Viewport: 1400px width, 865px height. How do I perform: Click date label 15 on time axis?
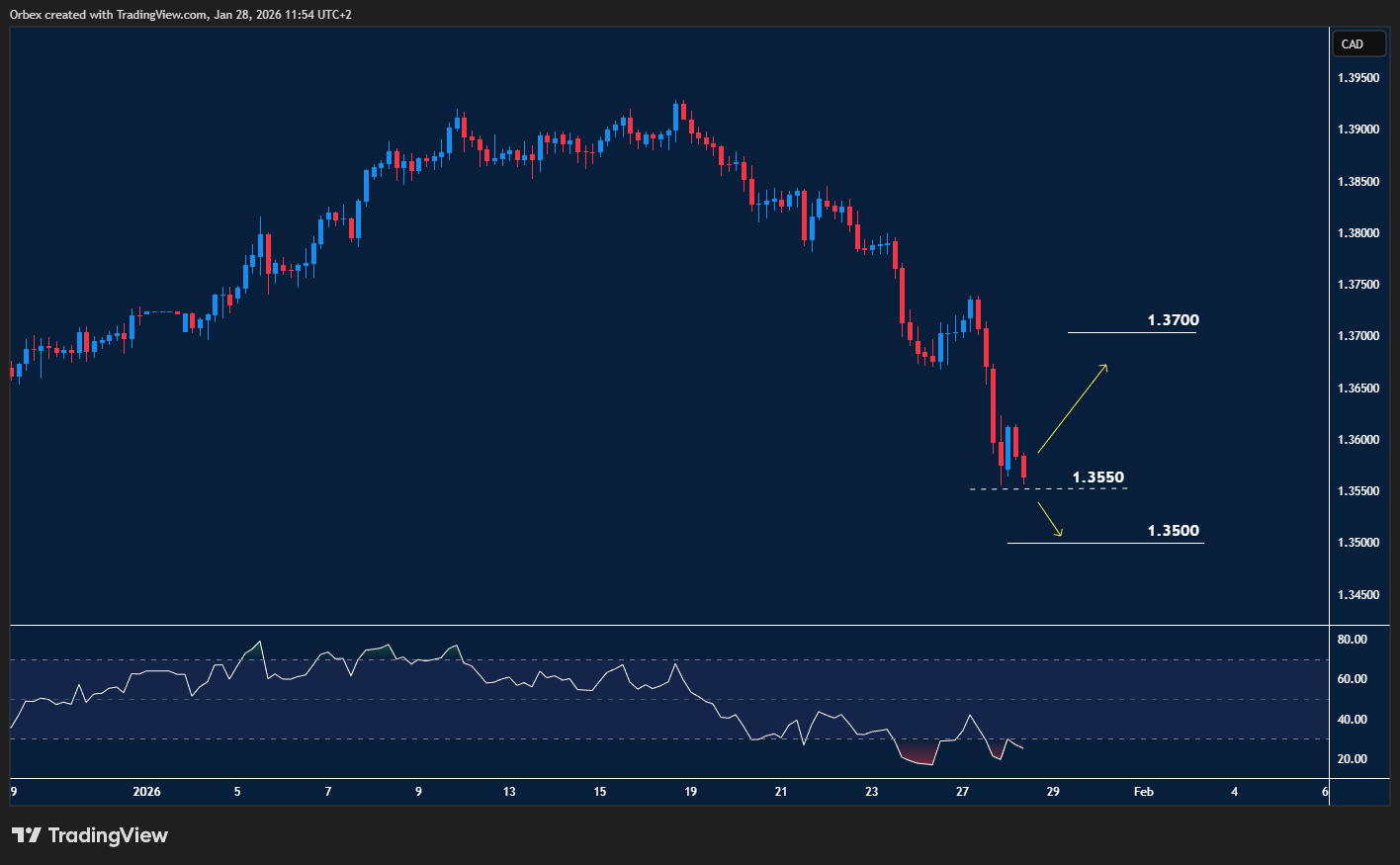[600, 792]
